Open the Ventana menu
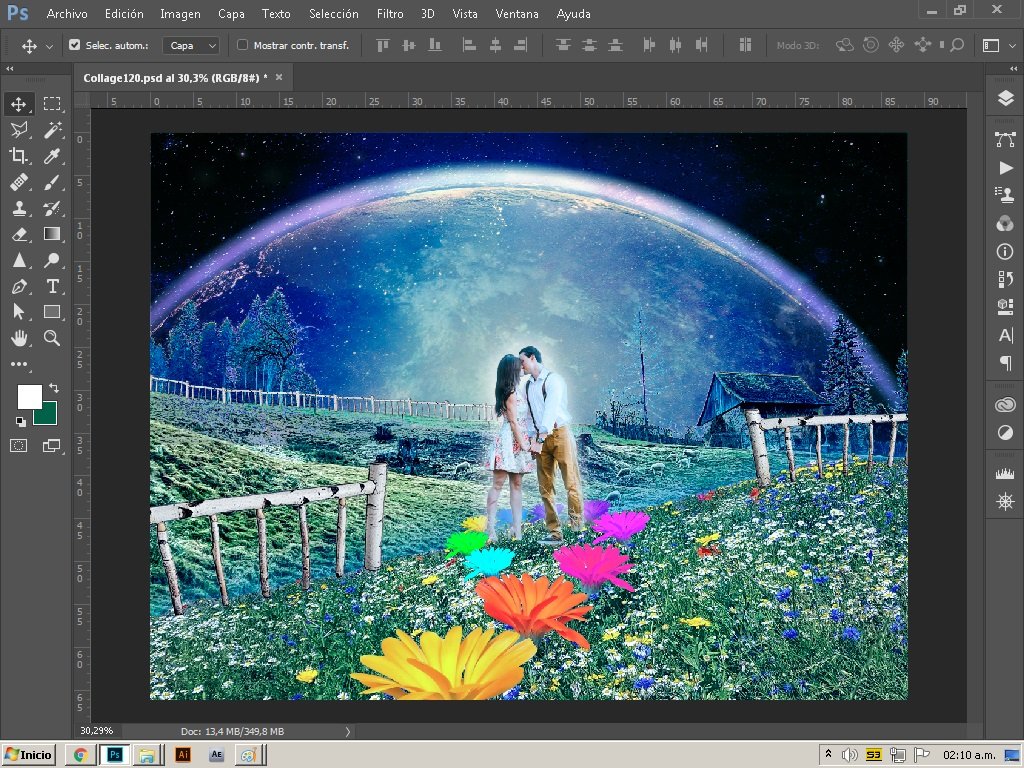1024x768 pixels. coord(517,14)
